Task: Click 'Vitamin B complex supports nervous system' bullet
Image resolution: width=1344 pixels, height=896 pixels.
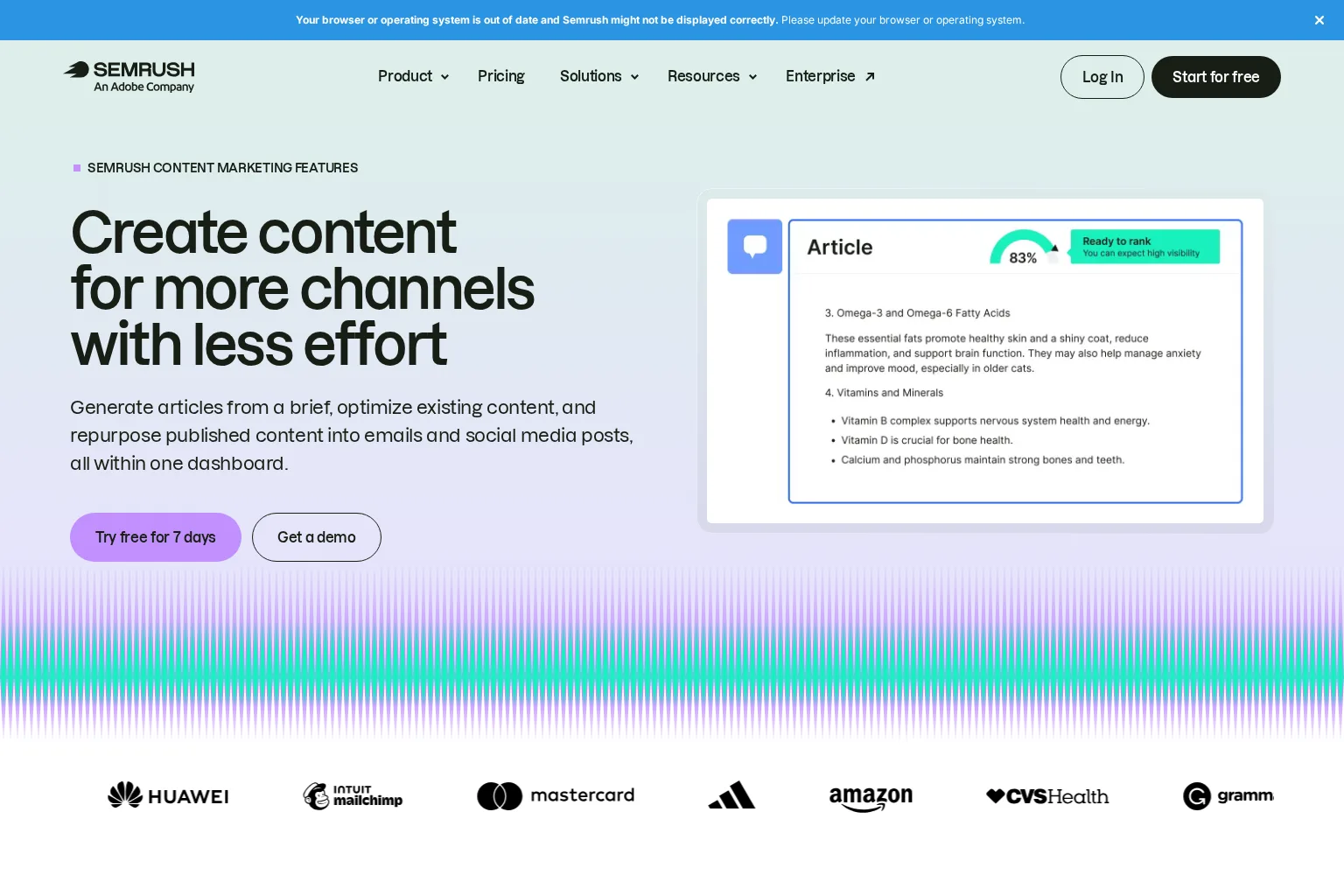Action: (x=995, y=421)
